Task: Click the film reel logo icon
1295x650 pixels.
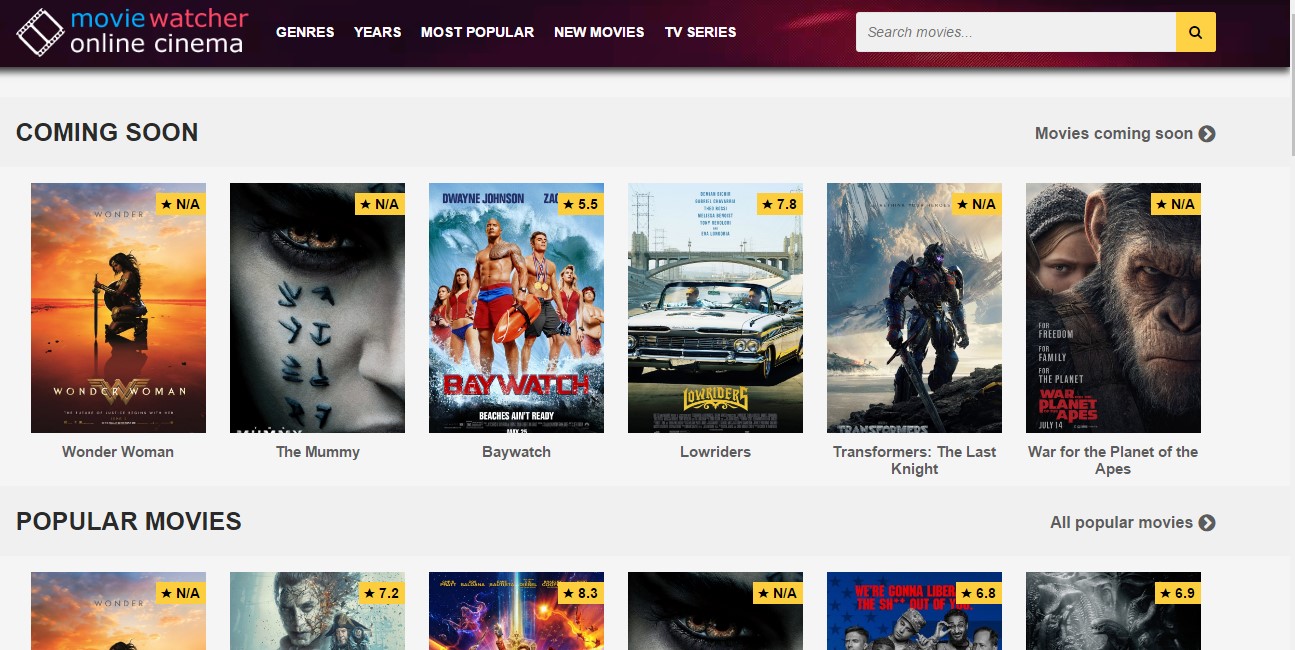Action: point(39,32)
